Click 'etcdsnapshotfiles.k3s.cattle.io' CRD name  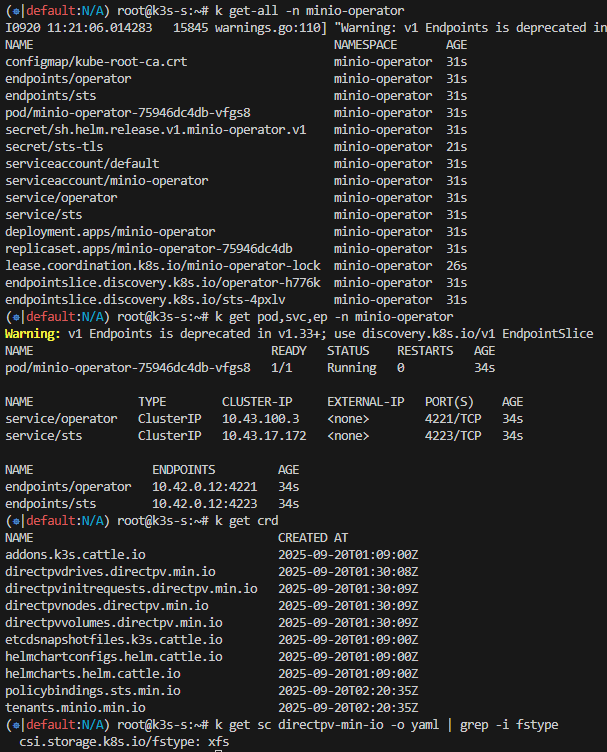(114, 640)
